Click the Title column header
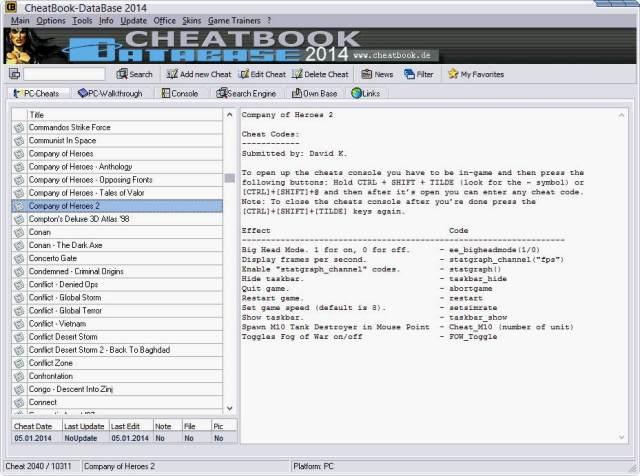640x476 pixels. (120, 114)
